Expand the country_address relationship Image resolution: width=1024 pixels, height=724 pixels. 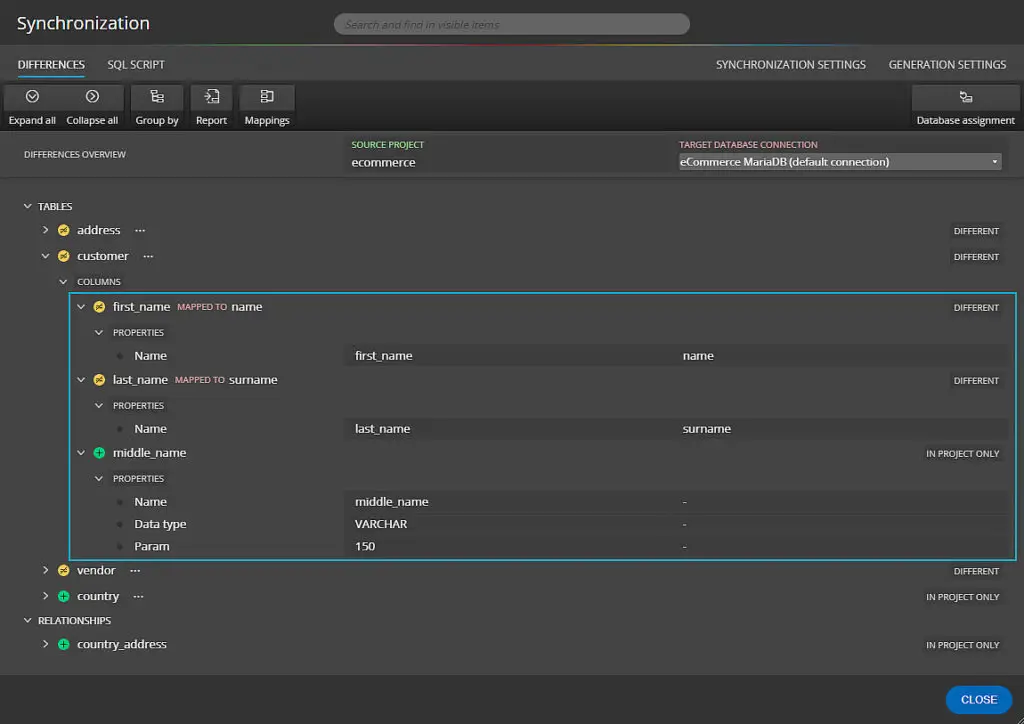pos(45,644)
